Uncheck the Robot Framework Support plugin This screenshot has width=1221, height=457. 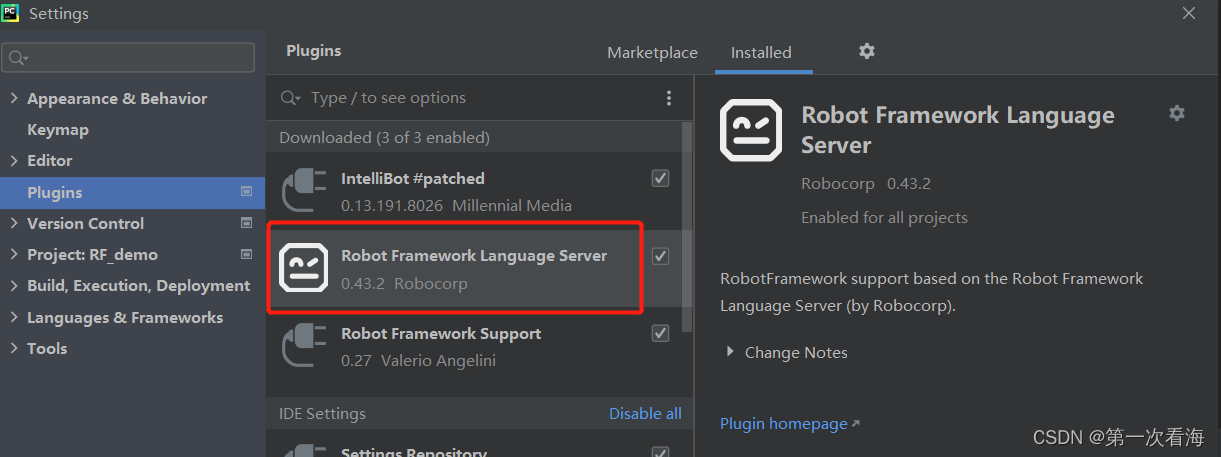pos(660,333)
